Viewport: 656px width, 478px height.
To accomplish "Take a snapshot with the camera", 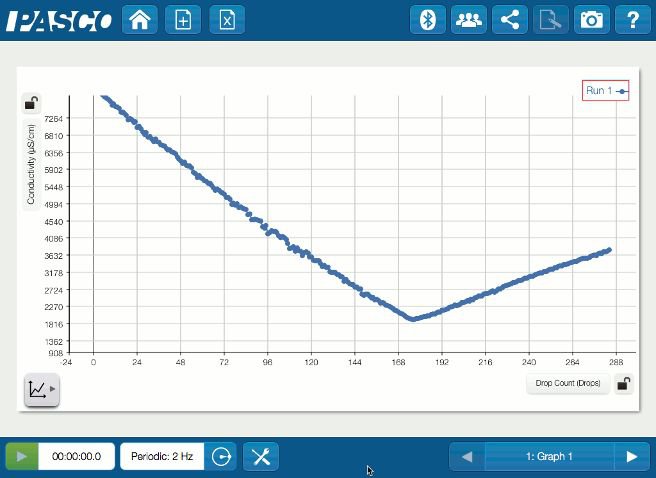I will (x=592, y=20).
